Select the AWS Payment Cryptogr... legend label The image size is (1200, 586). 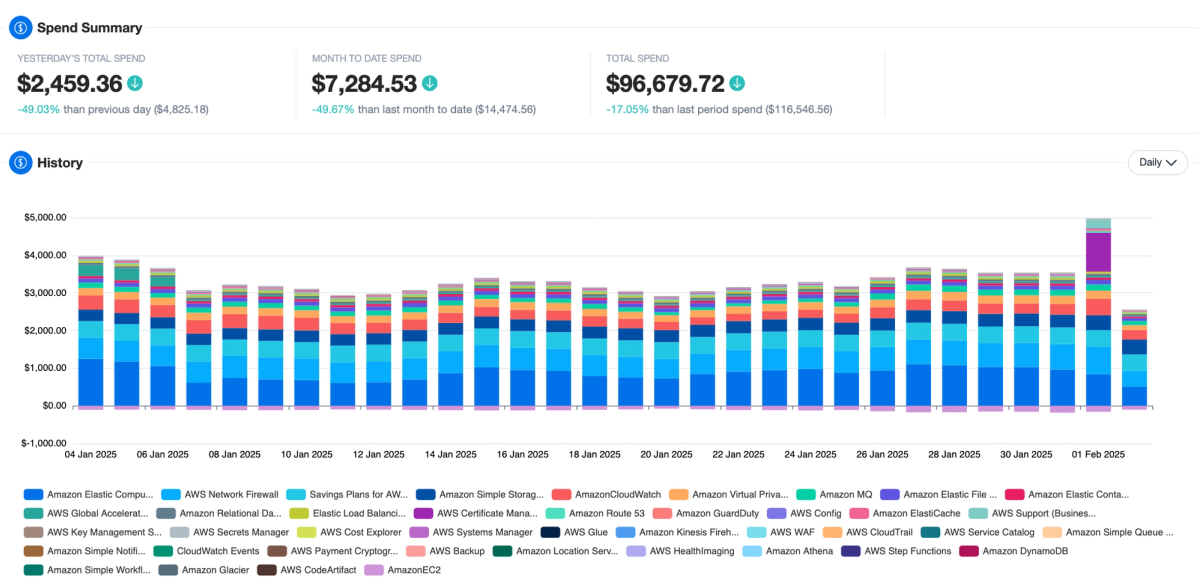click(343, 551)
